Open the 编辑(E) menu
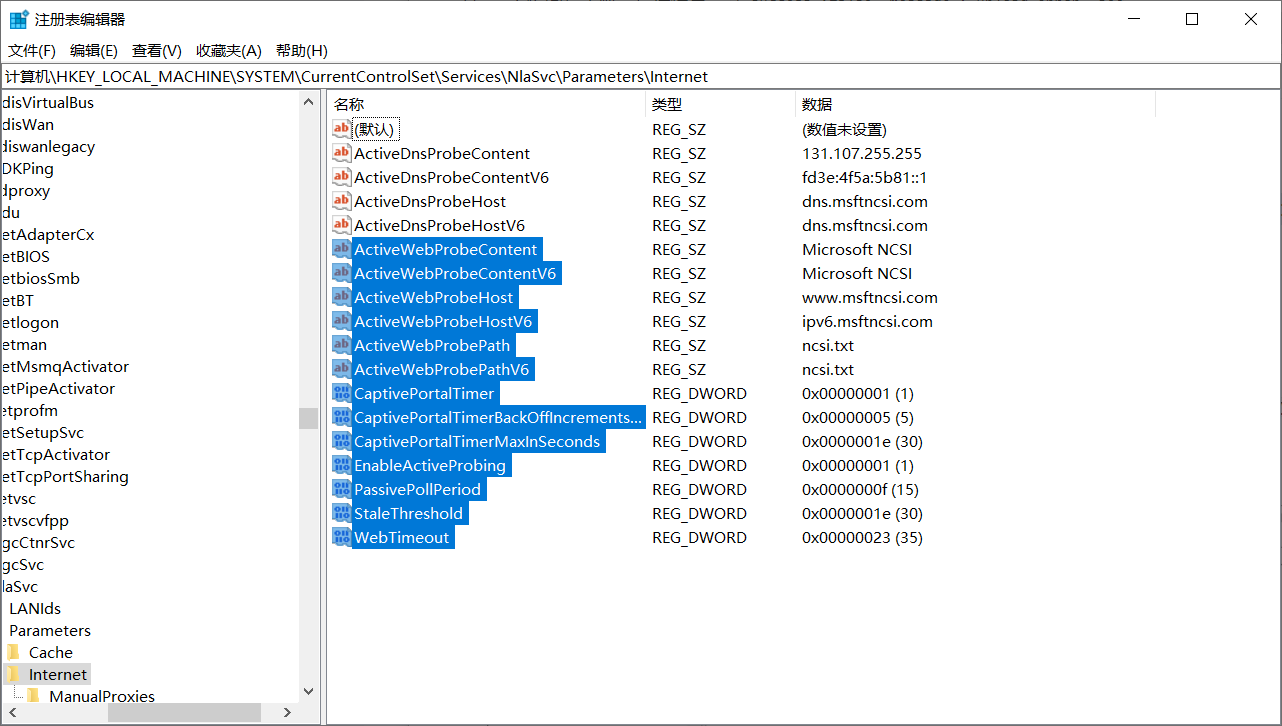 [x=94, y=50]
